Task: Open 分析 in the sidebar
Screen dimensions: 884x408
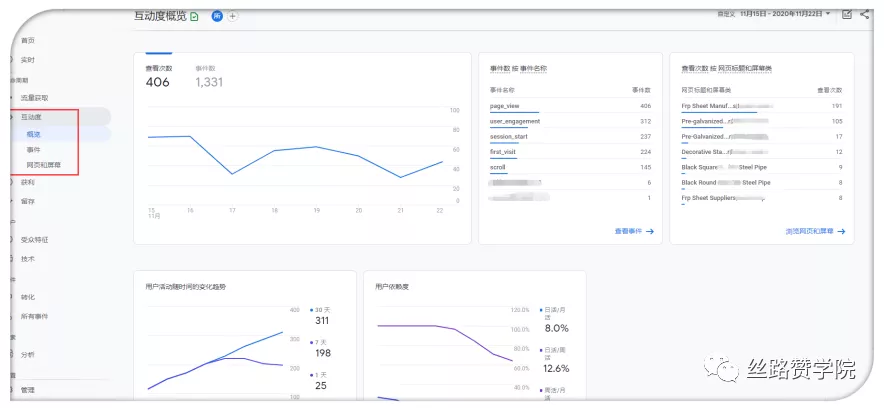Action: [x=28, y=354]
